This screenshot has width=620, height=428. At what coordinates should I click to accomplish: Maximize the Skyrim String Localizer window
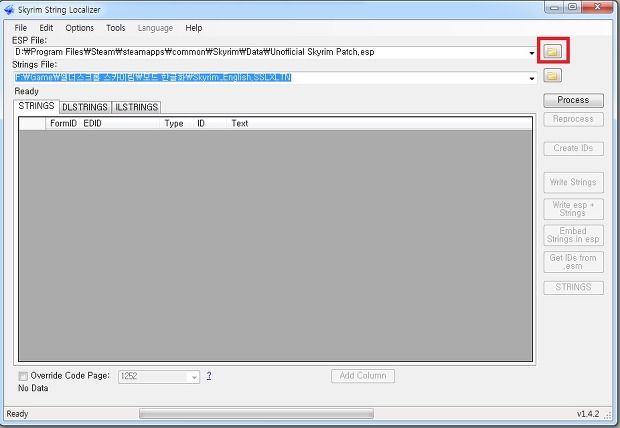tap(573, 7)
